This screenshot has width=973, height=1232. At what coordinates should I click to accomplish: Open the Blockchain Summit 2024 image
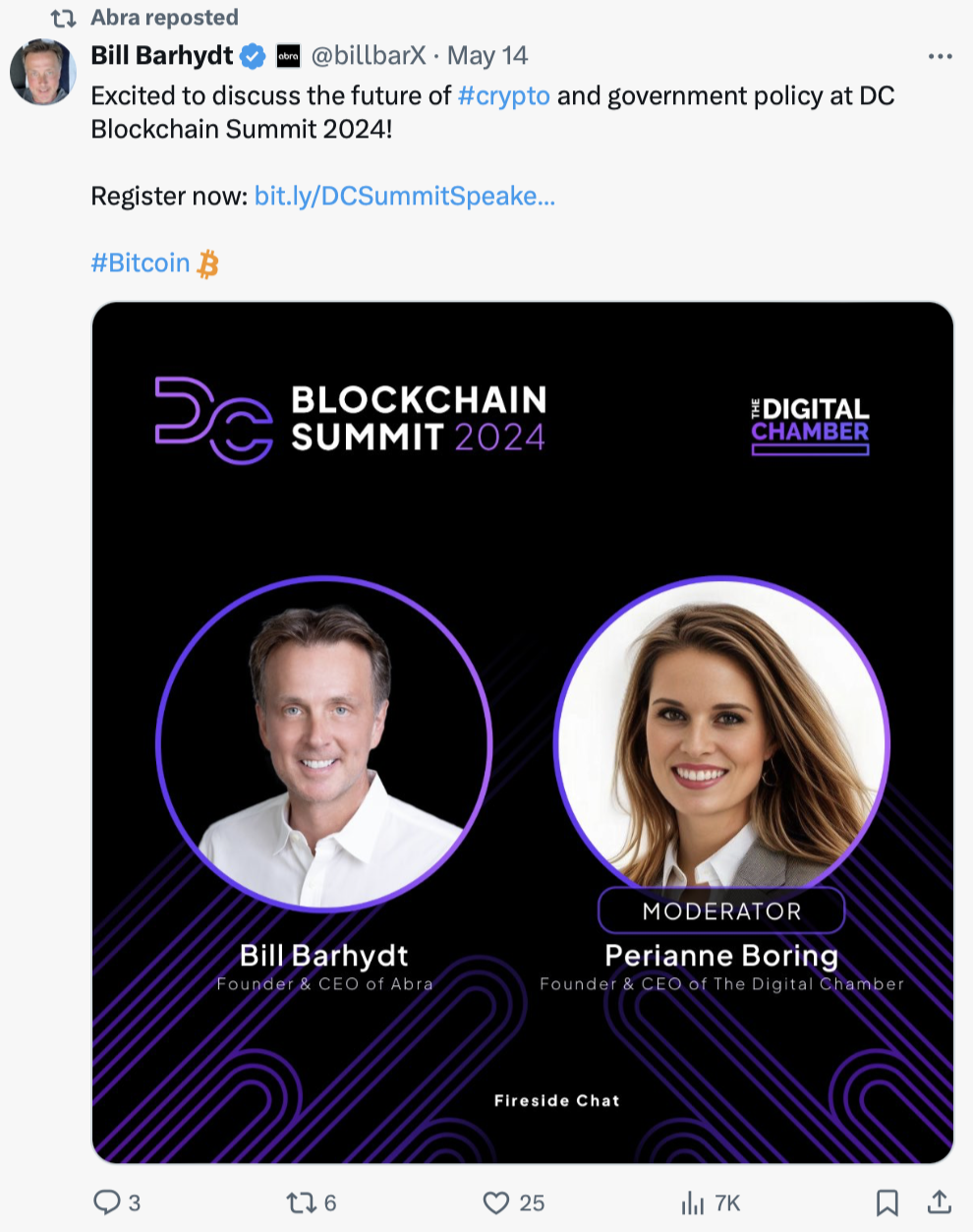pos(523,733)
